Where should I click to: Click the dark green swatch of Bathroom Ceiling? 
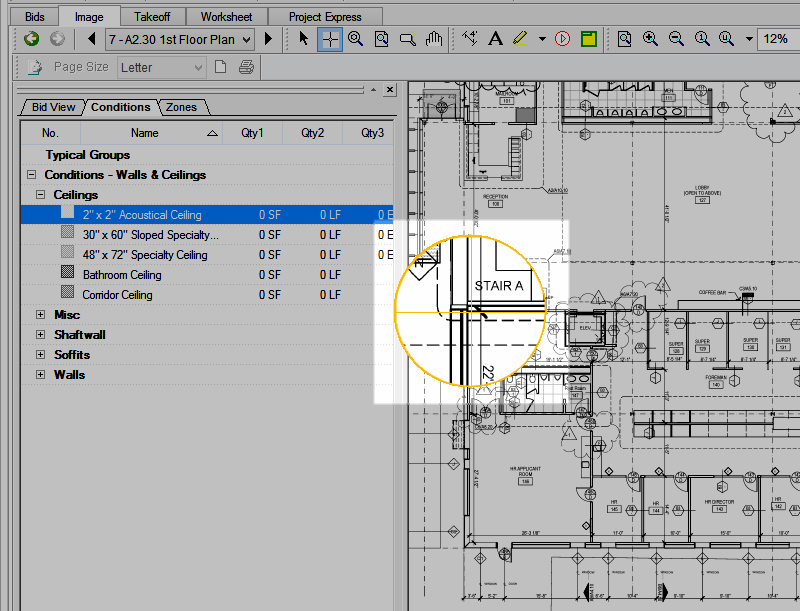(67, 271)
